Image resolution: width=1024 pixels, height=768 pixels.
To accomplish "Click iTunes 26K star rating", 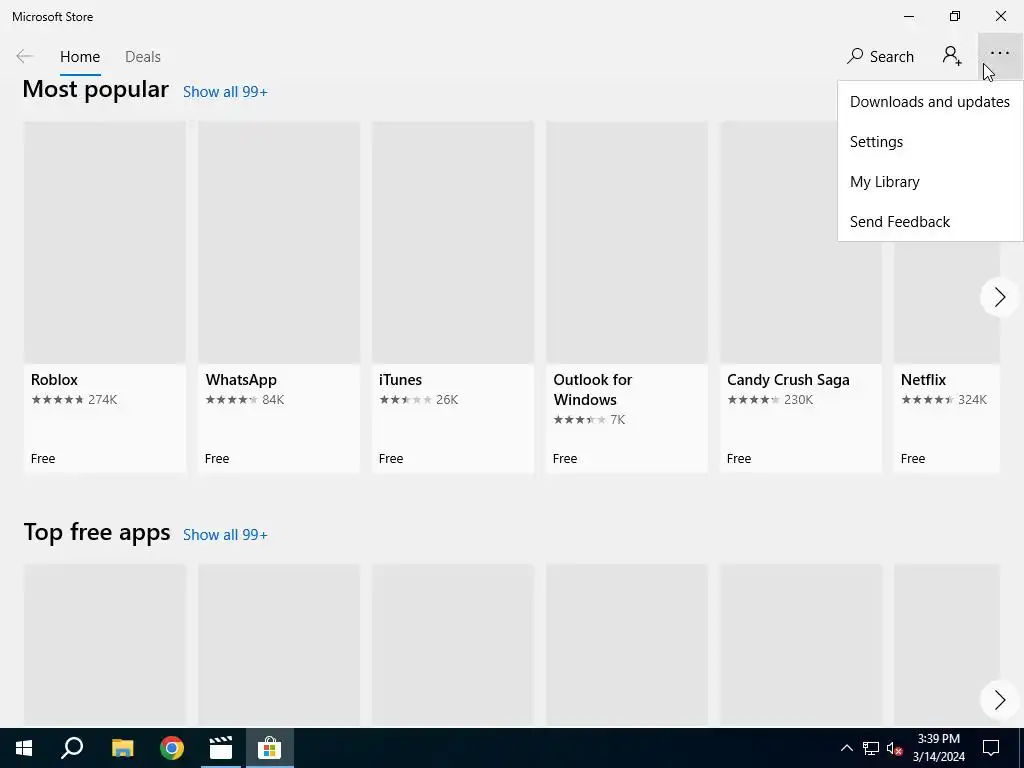I will [419, 400].
